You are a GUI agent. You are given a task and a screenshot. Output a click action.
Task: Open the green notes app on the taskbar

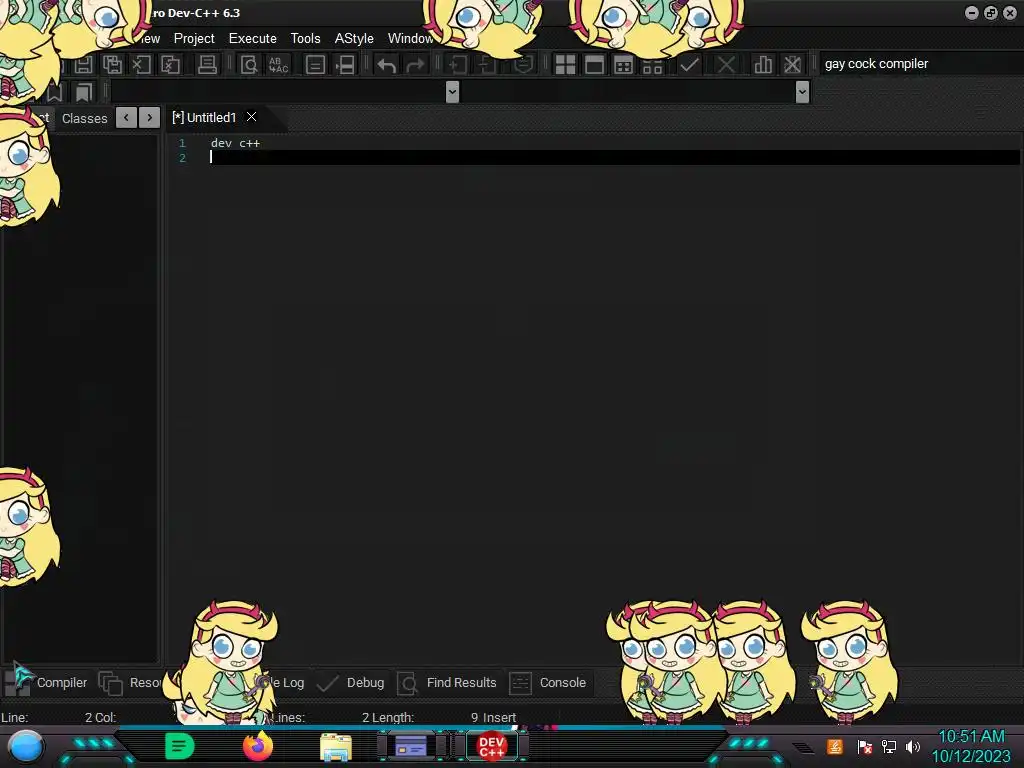pos(180,746)
